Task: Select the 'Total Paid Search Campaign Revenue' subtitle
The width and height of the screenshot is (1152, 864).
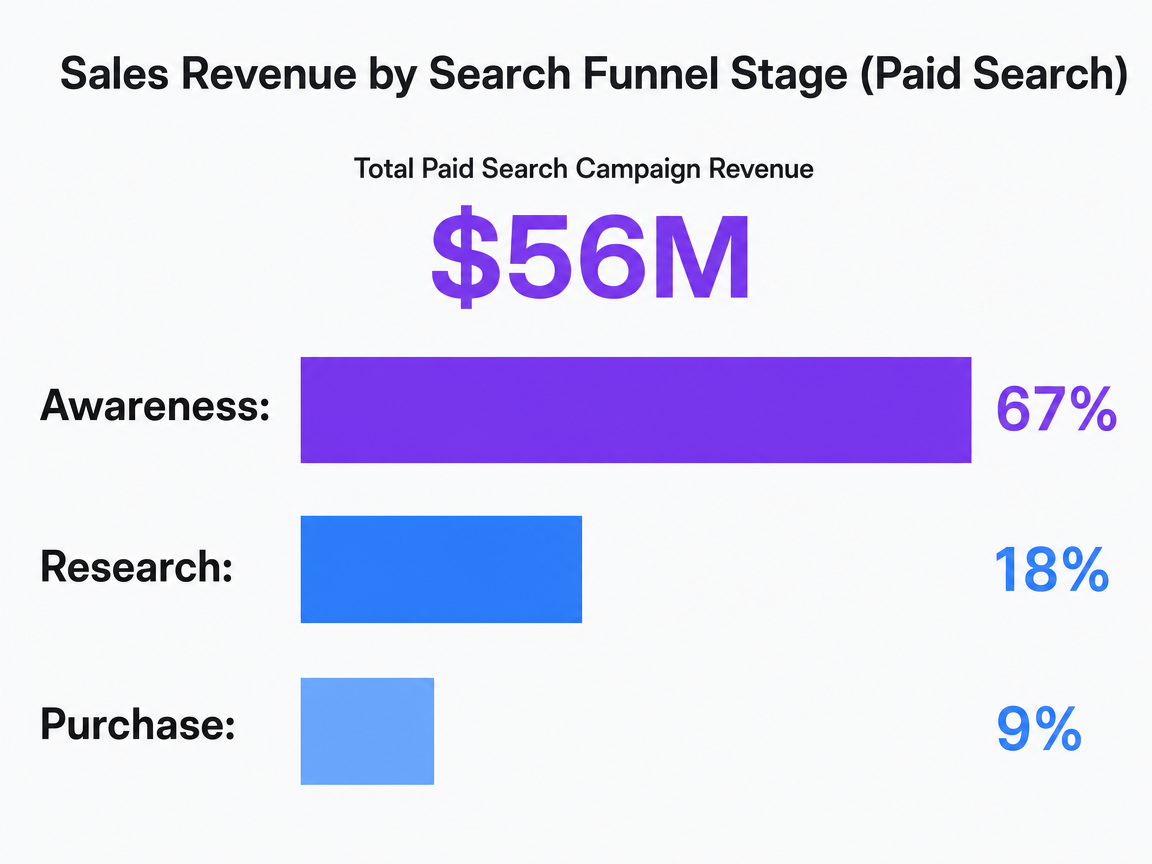Action: [583, 169]
